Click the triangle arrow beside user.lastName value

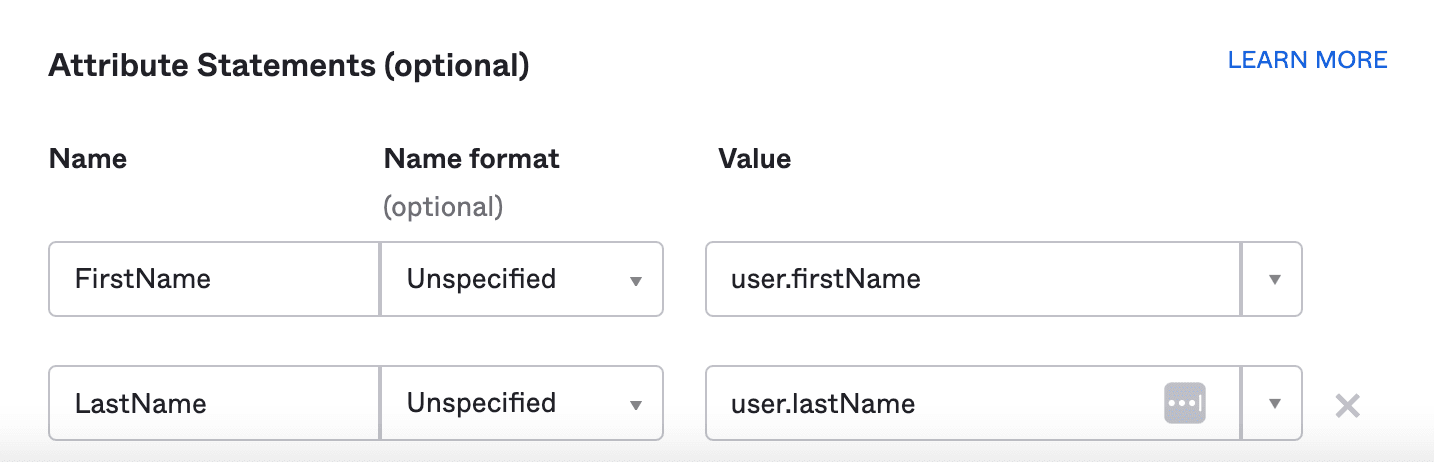(1274, 404)
